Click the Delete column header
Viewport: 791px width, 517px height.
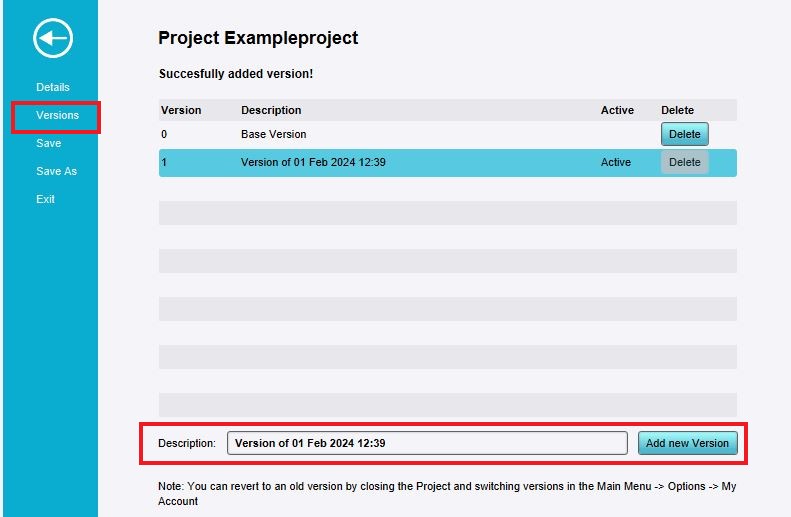677,110
